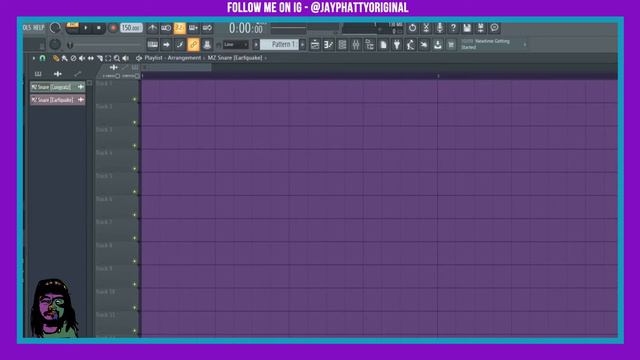Click the render audio file icon
This screenshot has height=360, width=640.
480,28
